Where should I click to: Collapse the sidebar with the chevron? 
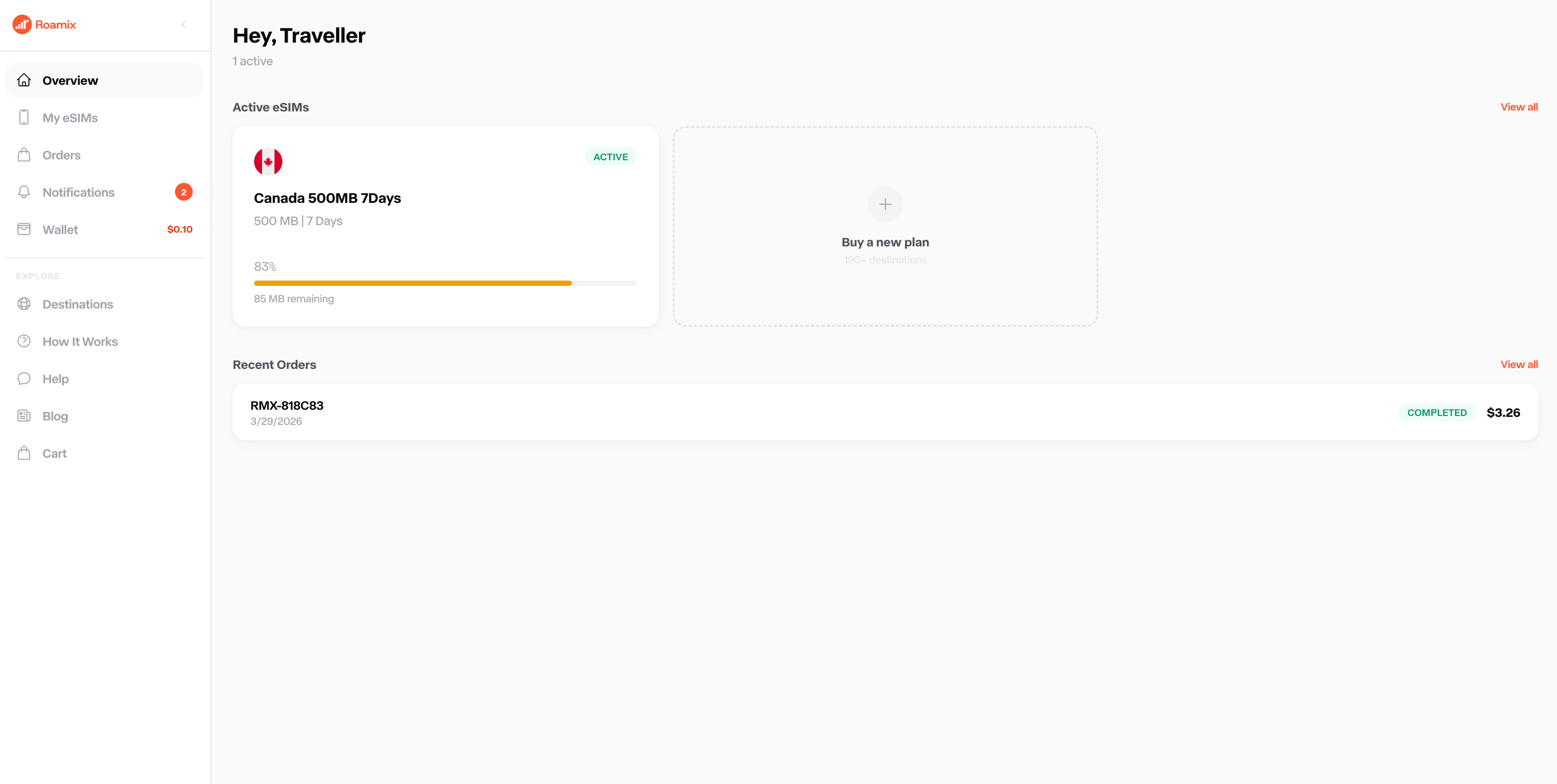(184, 25)
